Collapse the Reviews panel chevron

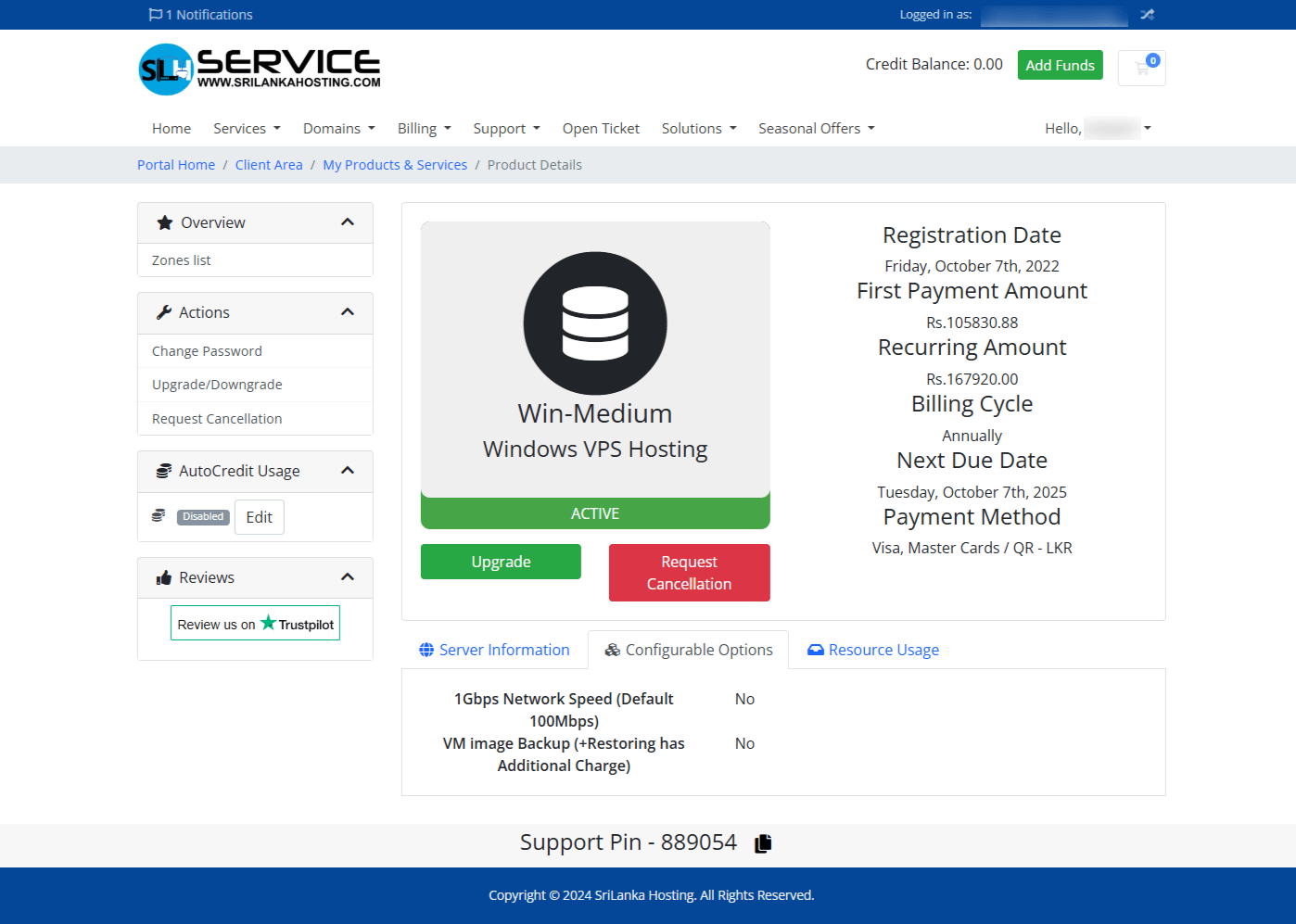click(348, 577)
